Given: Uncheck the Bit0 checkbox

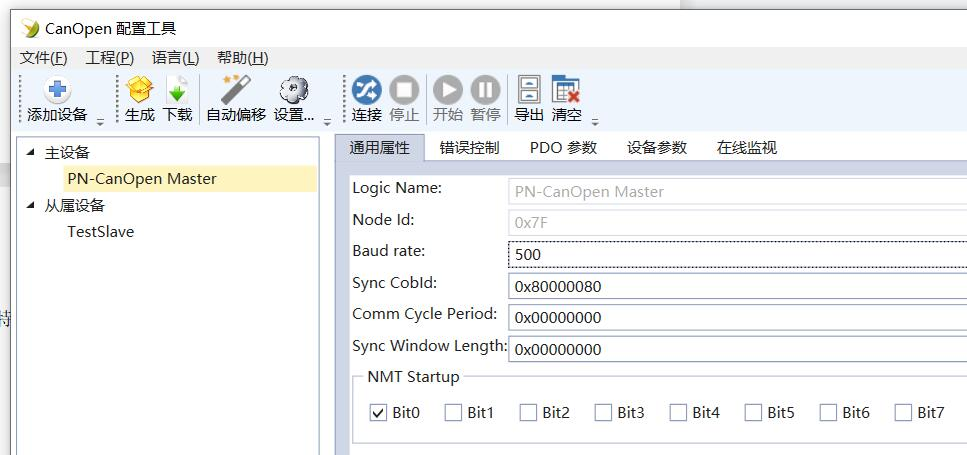Looking at the screenshot, I should coord(378,412).
